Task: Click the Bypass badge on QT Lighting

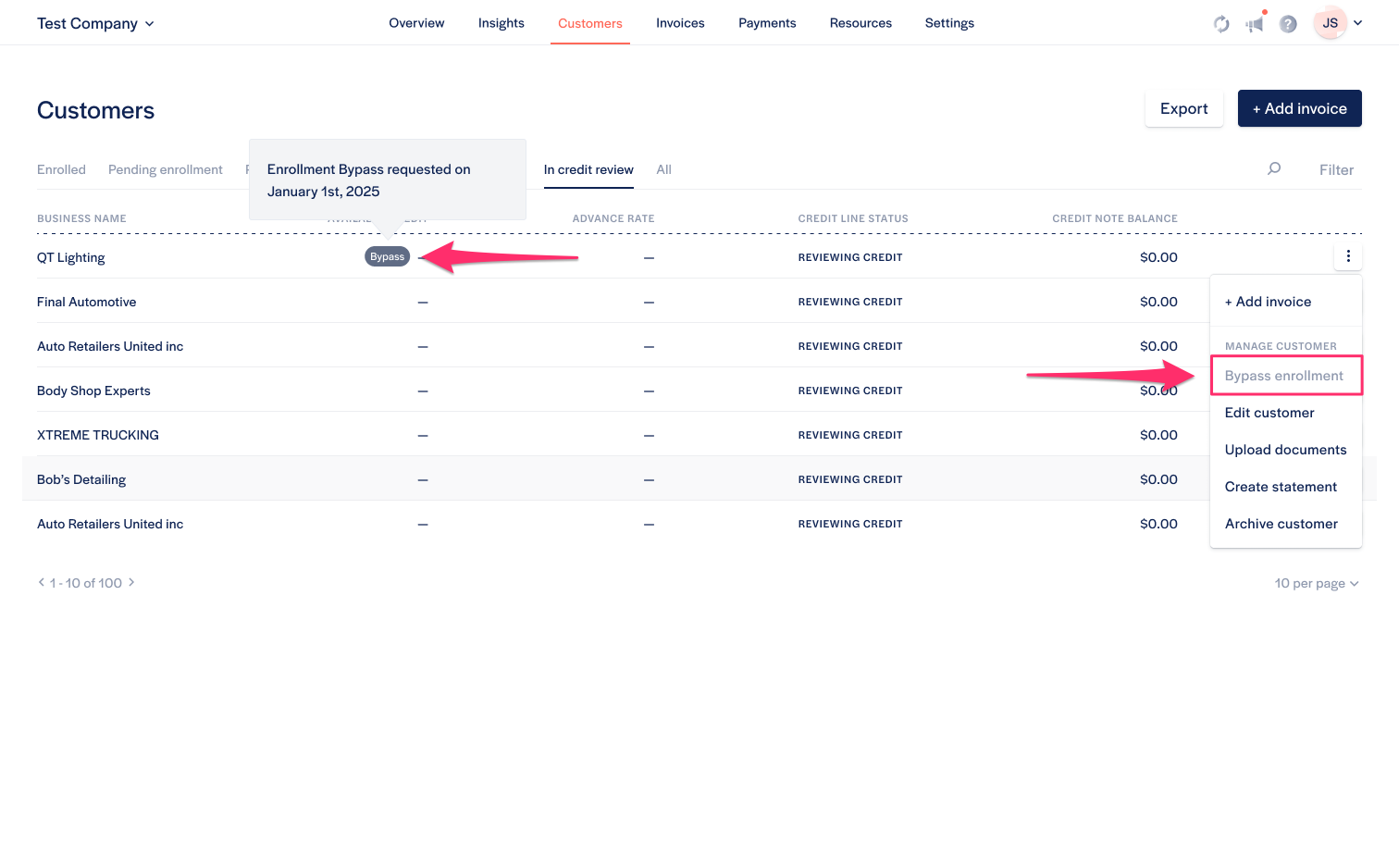Action: point(387,257)
